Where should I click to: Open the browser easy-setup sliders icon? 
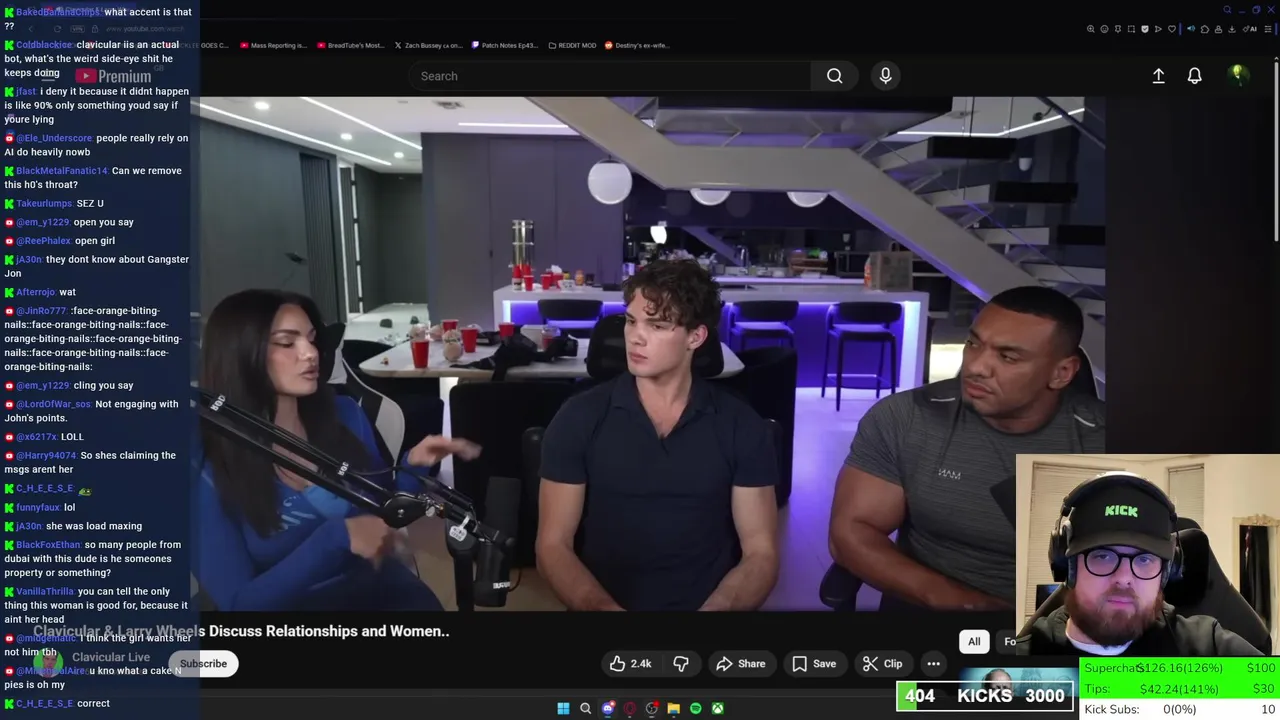[1268, 29]
